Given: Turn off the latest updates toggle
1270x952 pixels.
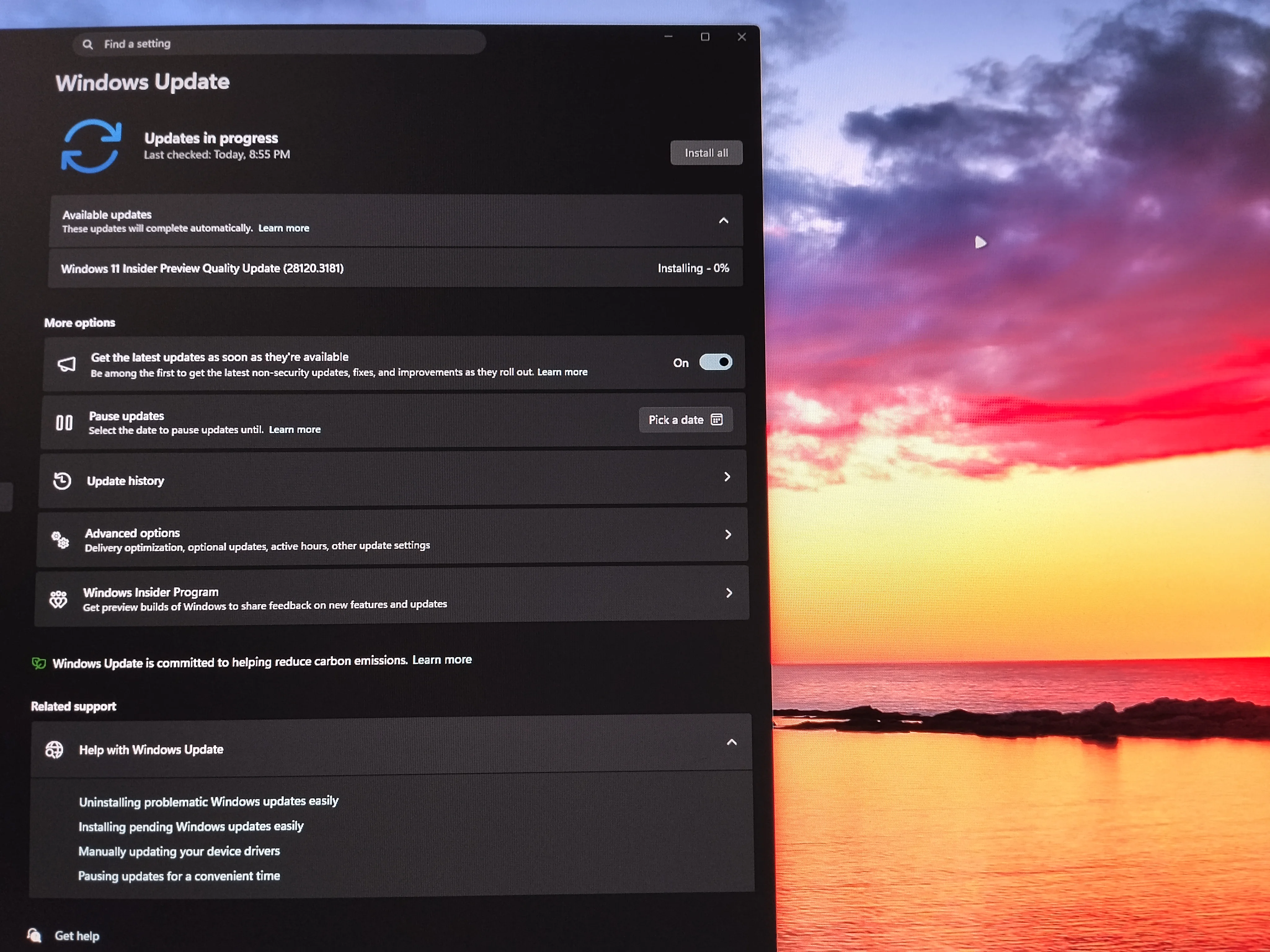Looking at the screenshot, I should click(715, 362).
